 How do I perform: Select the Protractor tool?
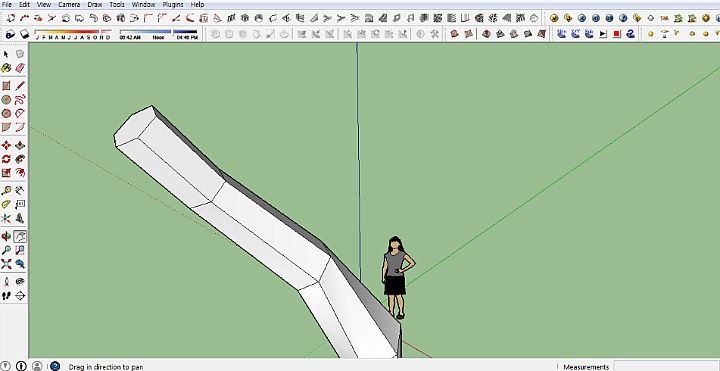click(x=6, y=204)
